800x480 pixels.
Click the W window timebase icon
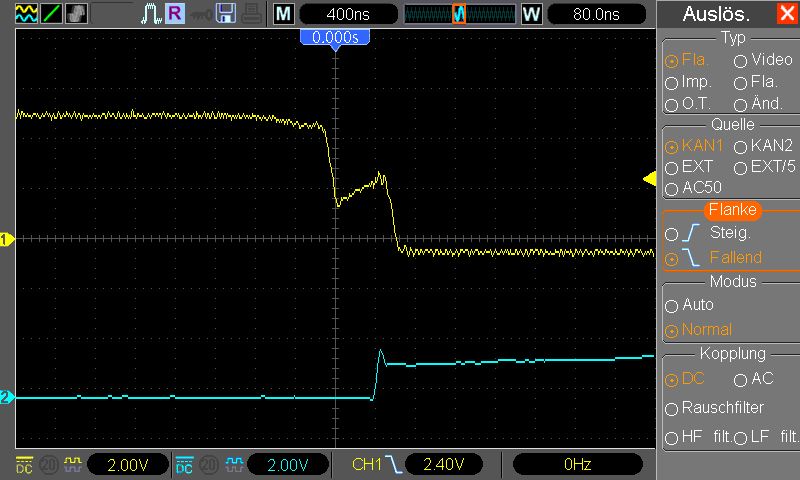531,14
